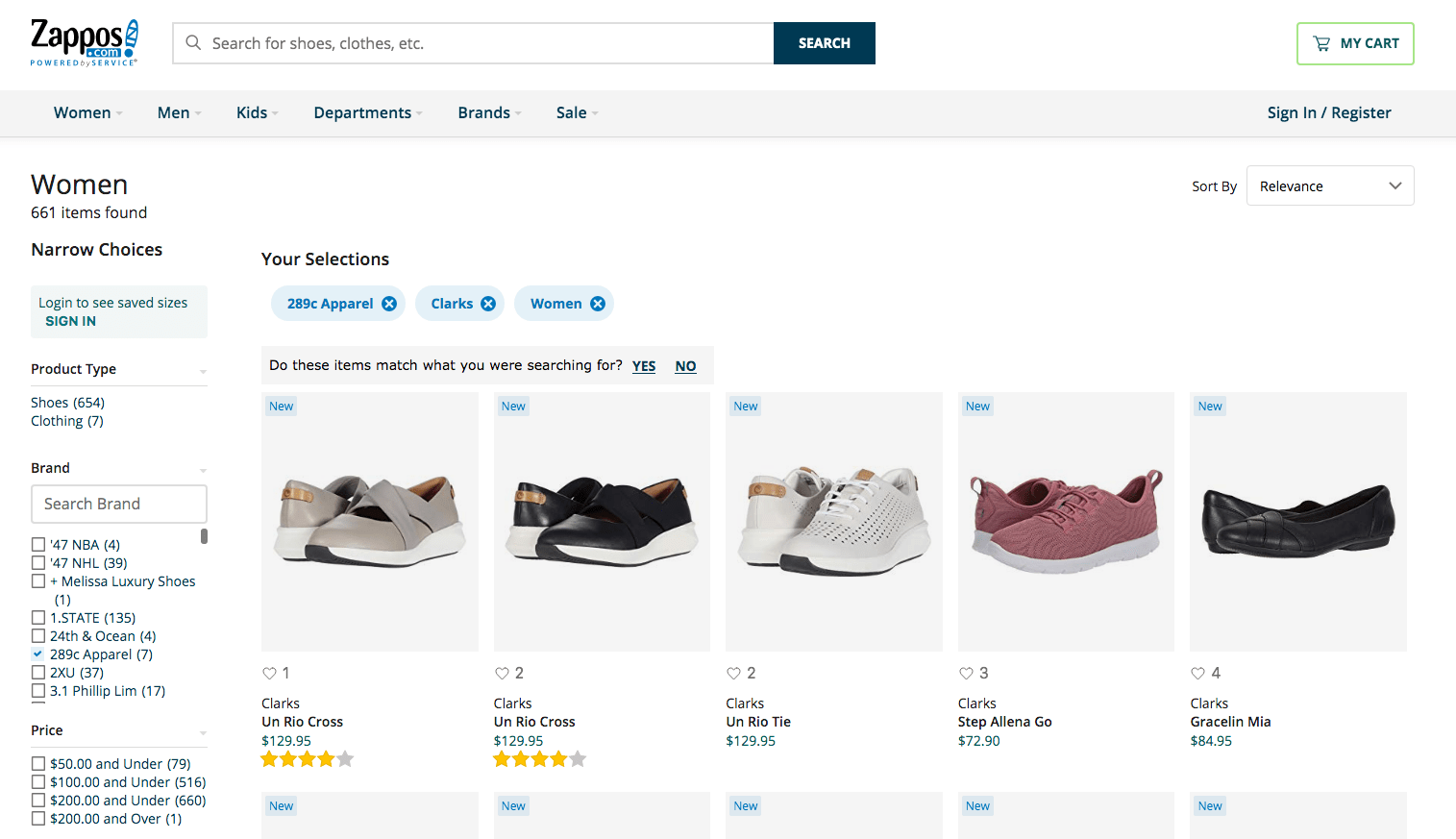Favorite the Clarks Un Rio Cross shoe
The width and height of the screenshot is (1456, 839).
click(x=269, y=673)
